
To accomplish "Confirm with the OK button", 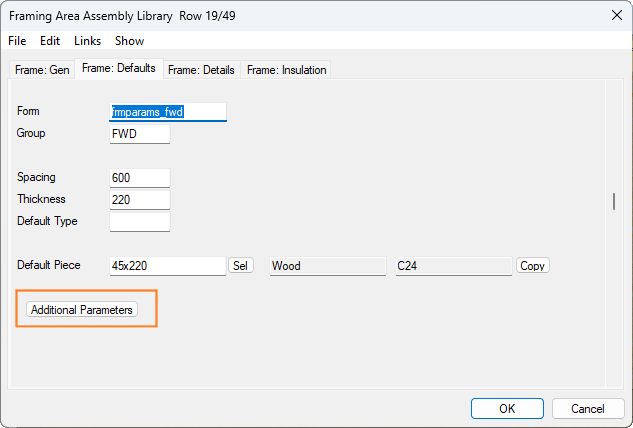I will (507, 408).
